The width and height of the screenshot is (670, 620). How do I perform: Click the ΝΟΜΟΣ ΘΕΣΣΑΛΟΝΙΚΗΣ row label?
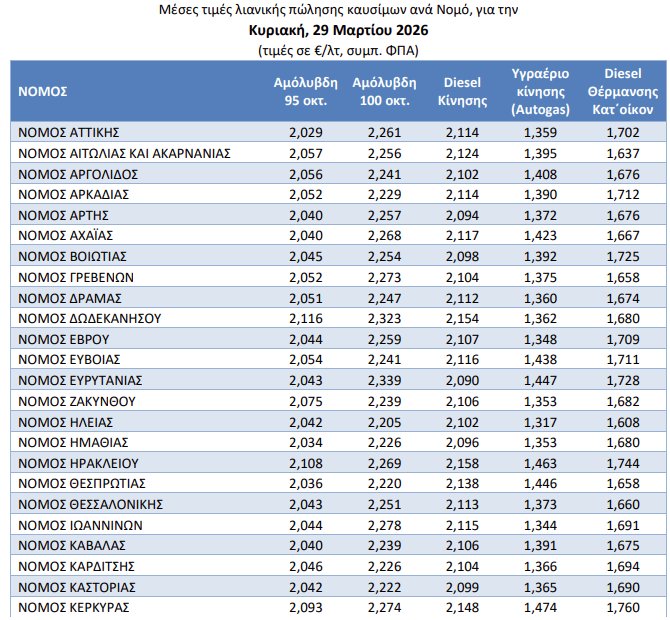(90, 503)
